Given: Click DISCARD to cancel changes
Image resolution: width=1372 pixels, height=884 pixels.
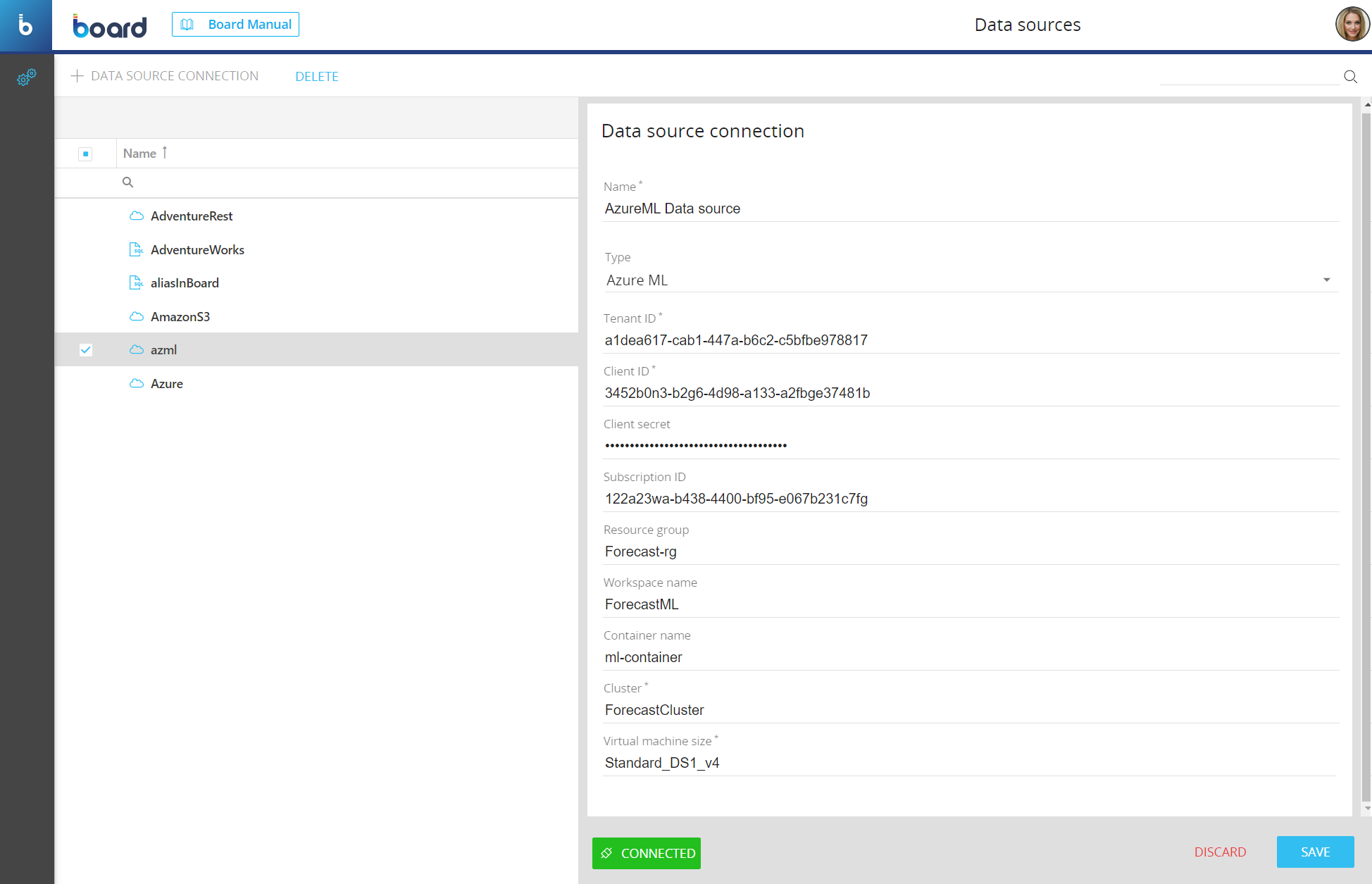Looking at the screenshot, I should 1220,852.
